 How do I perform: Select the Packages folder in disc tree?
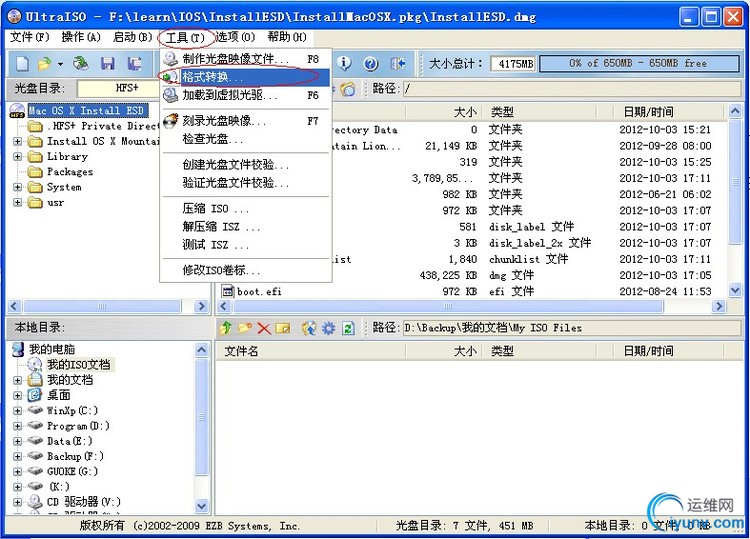(70, 172)
